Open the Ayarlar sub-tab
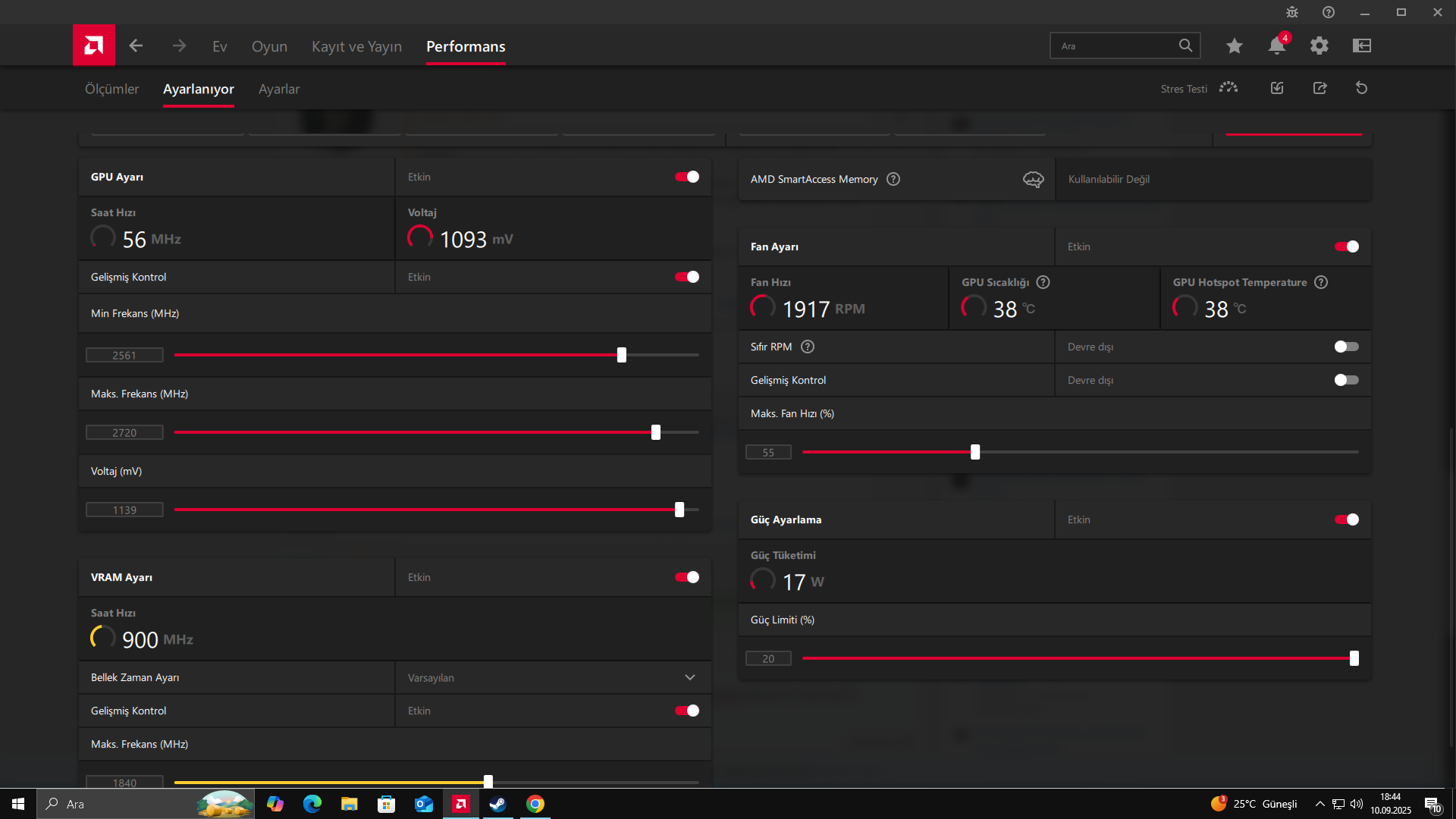This screenshot has width=1456, height=819. click(278, 89)
